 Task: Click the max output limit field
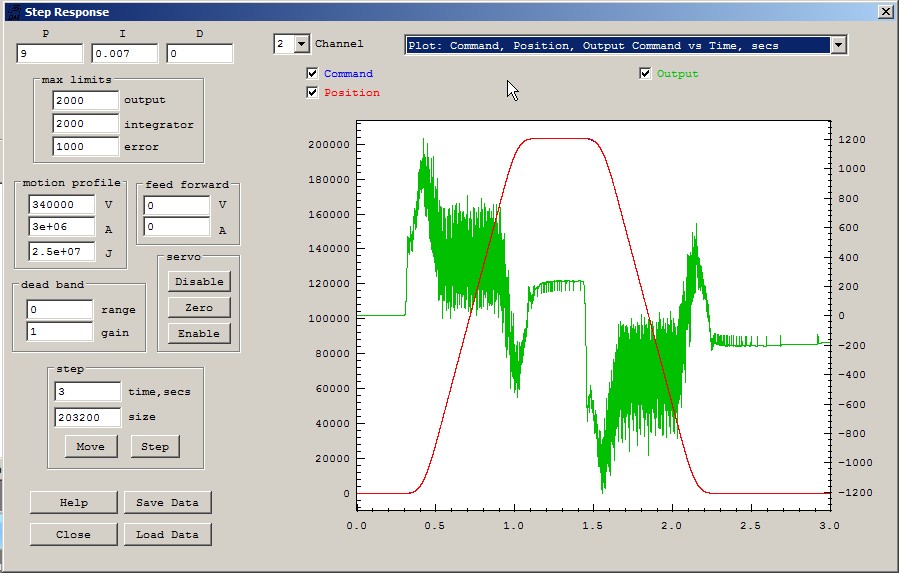pyautogui.click(x=85, y=100)
